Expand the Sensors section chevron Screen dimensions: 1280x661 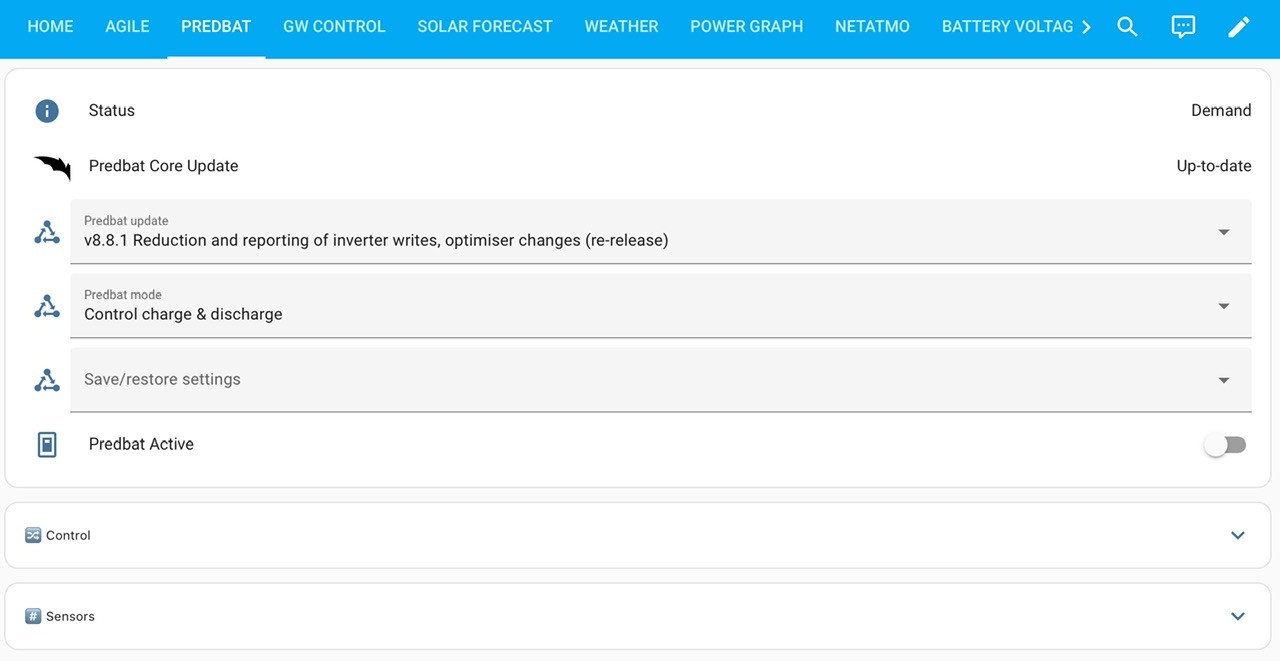1238,616
